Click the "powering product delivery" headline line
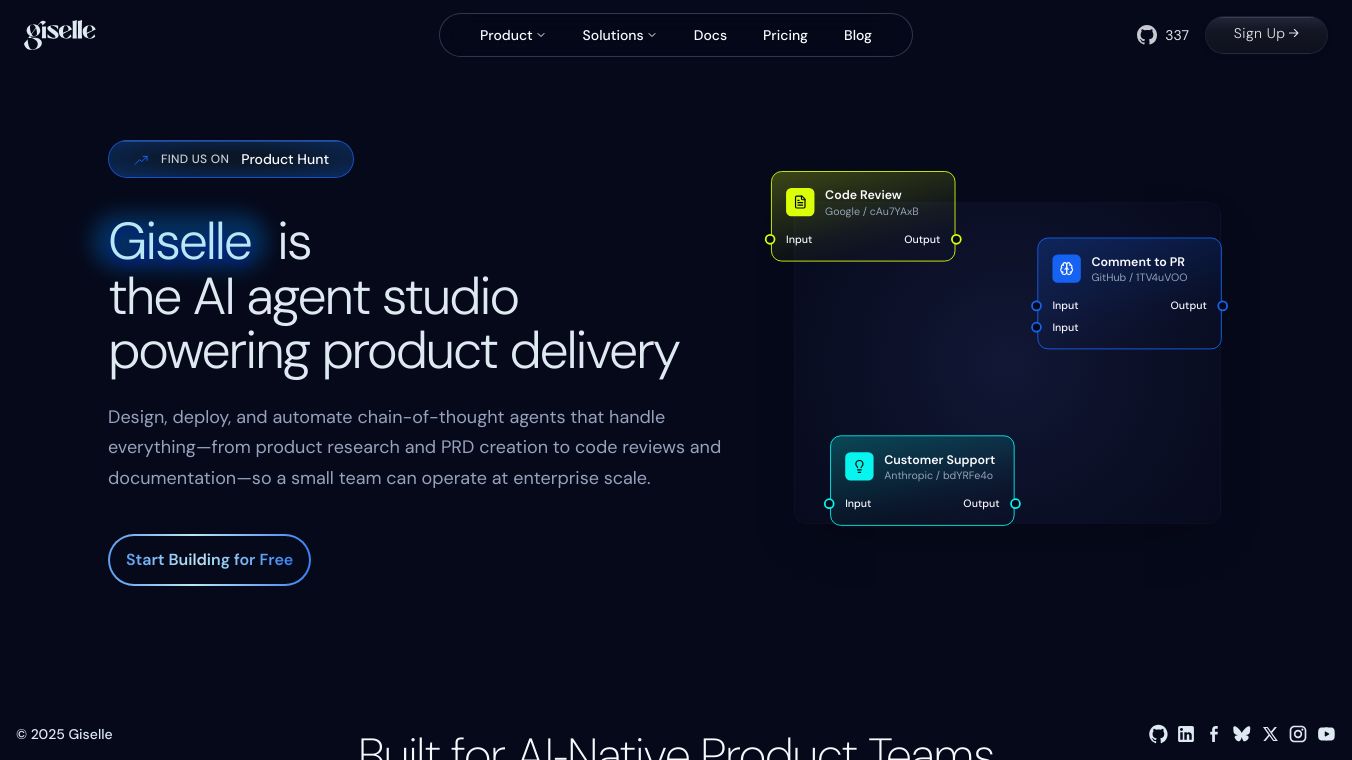 (394, 352)
